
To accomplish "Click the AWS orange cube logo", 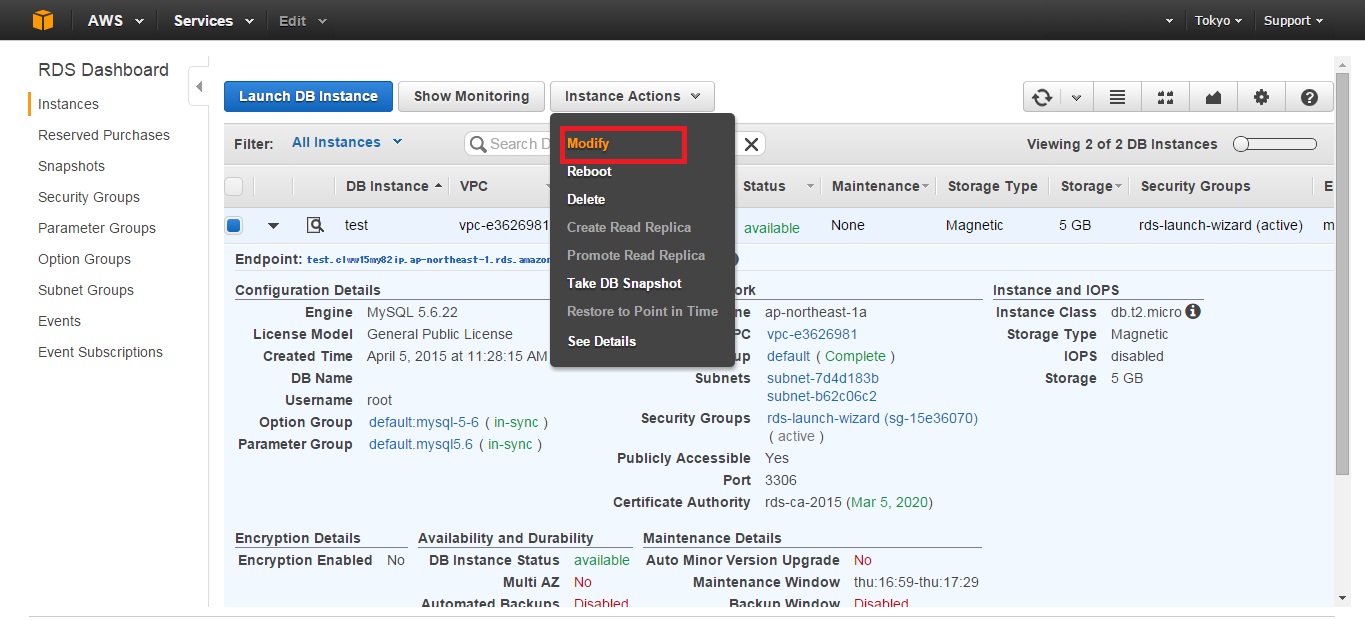I will coord(42,20).
